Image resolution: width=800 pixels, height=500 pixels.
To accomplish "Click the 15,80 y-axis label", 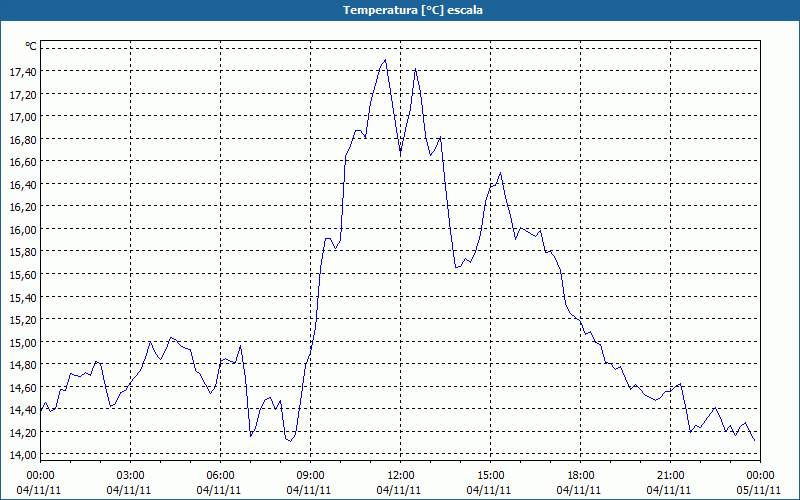I will [23, 252].
